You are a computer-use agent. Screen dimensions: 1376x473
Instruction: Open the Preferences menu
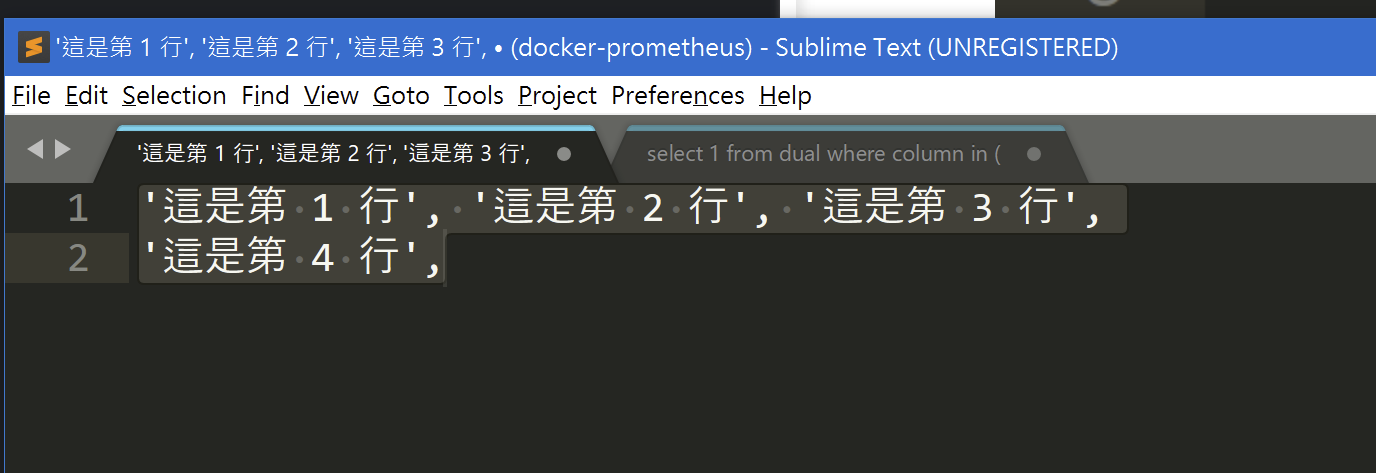(678, 96)
